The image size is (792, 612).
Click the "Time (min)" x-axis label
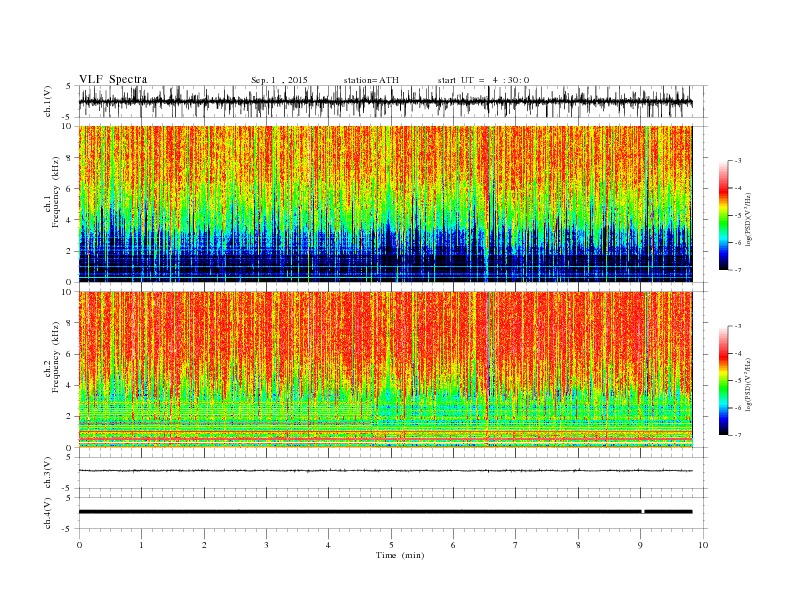[x=400, y=555]
